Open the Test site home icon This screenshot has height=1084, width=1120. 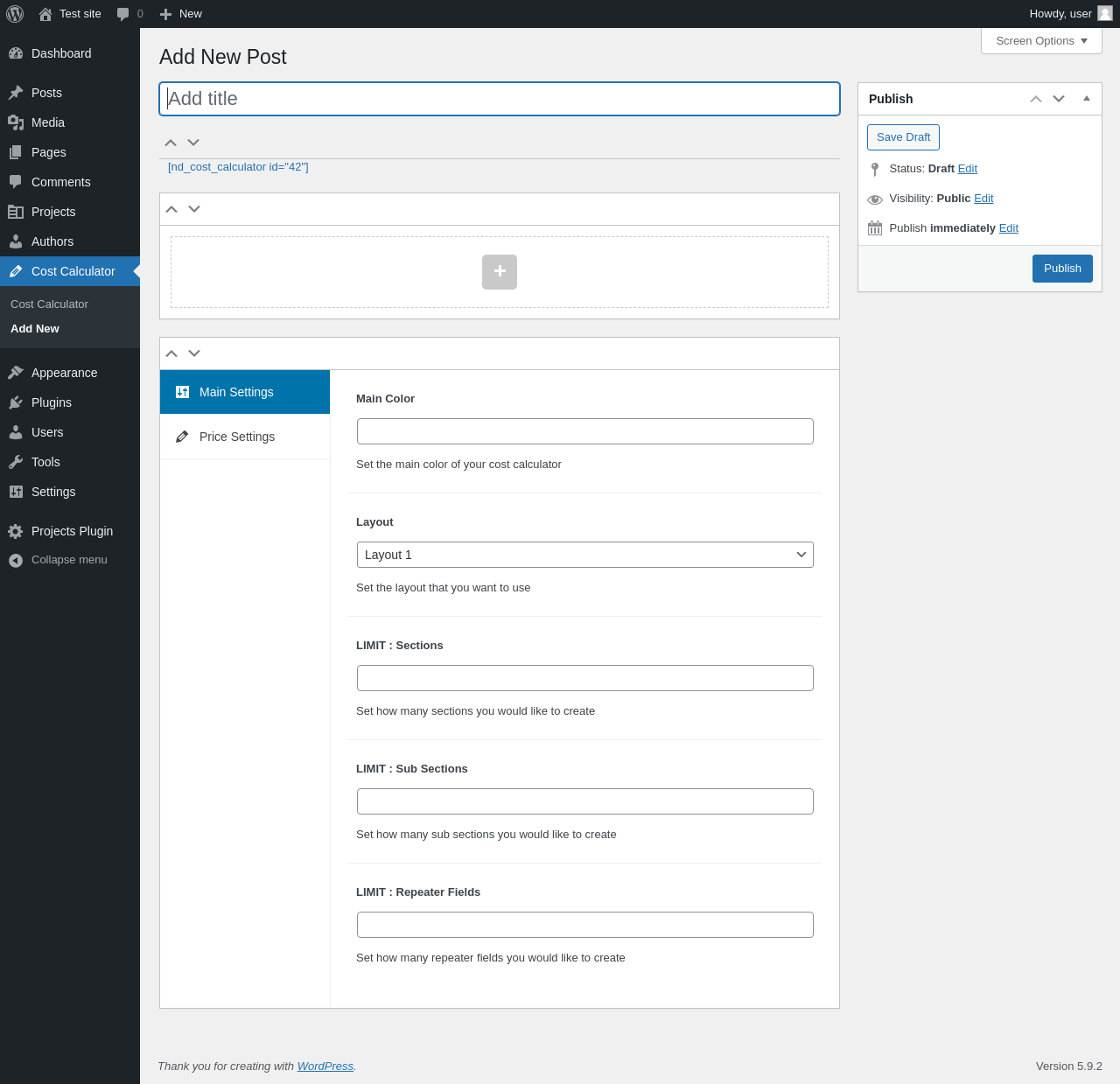45,14
